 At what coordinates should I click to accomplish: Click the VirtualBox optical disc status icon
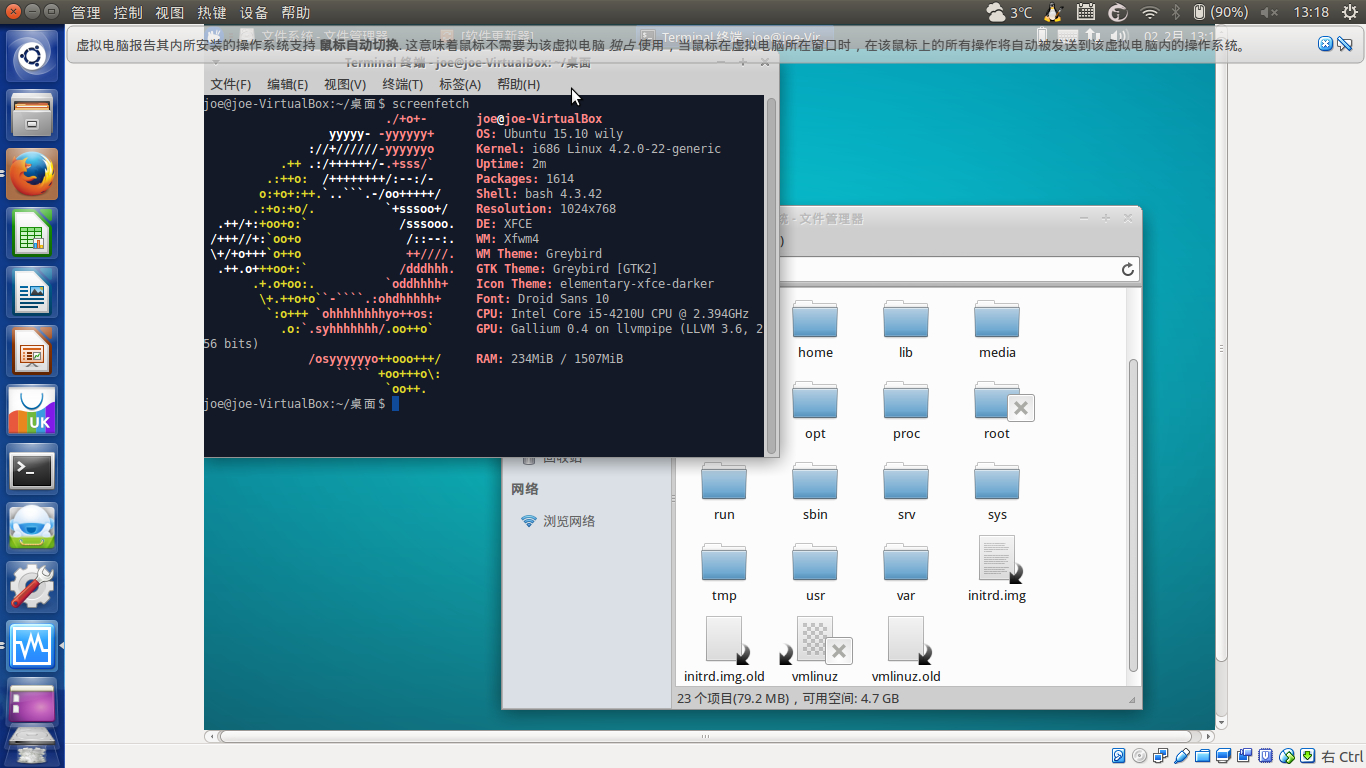click(1140, 756)
